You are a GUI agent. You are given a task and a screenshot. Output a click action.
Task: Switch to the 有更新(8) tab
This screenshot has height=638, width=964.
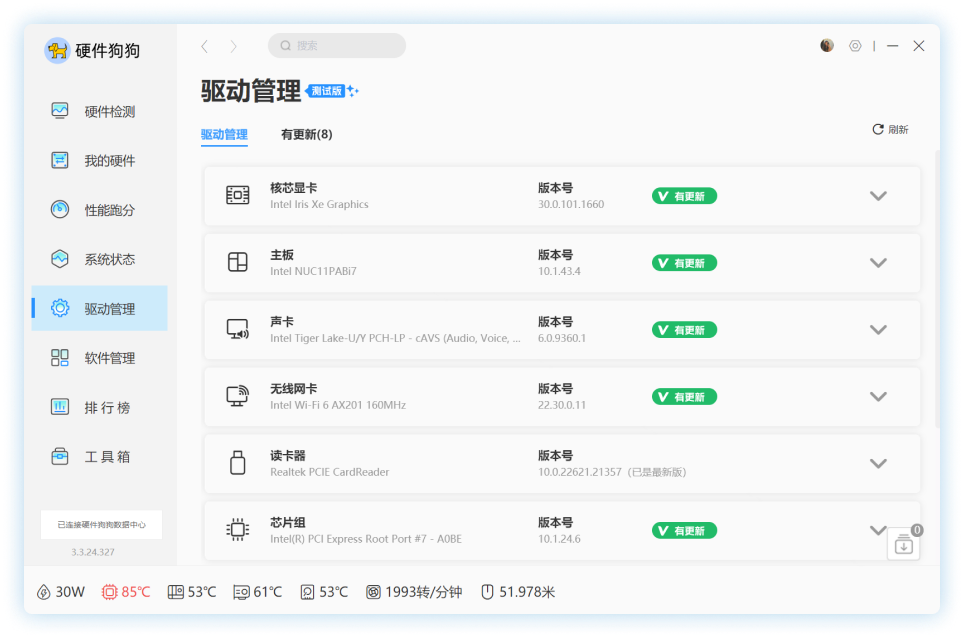click(x=307, y=135)
